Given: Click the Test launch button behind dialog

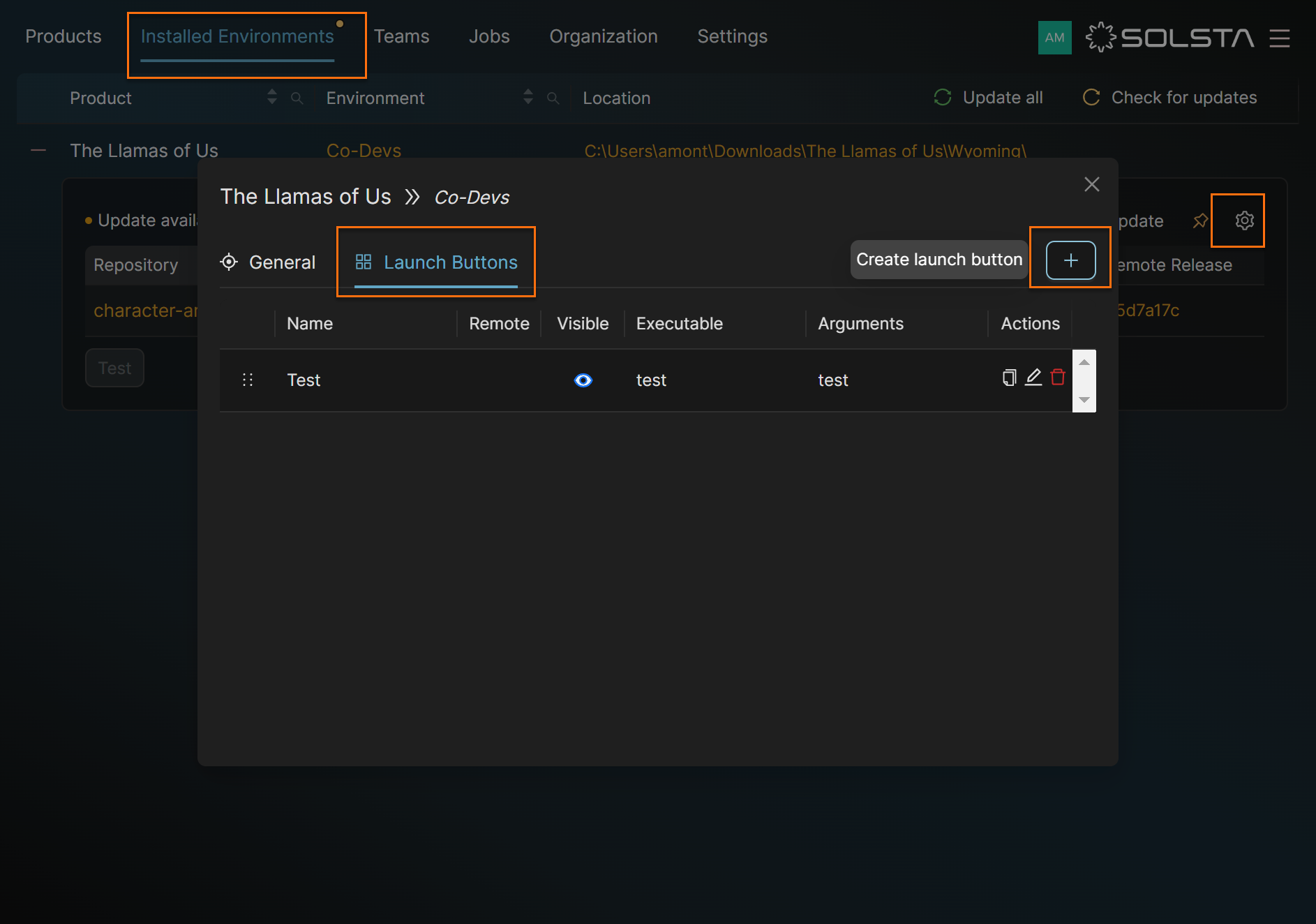Looking at the screenshot, I should pos(114,368).
